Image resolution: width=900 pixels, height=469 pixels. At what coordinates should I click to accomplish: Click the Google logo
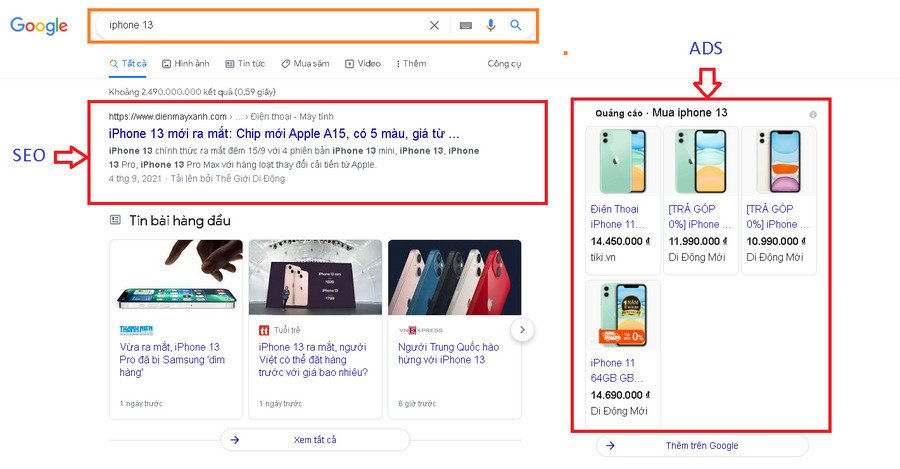pos(39,26)
